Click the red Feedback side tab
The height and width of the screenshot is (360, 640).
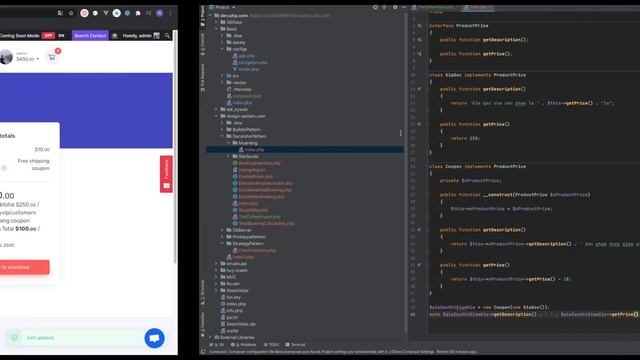[166, 174]
